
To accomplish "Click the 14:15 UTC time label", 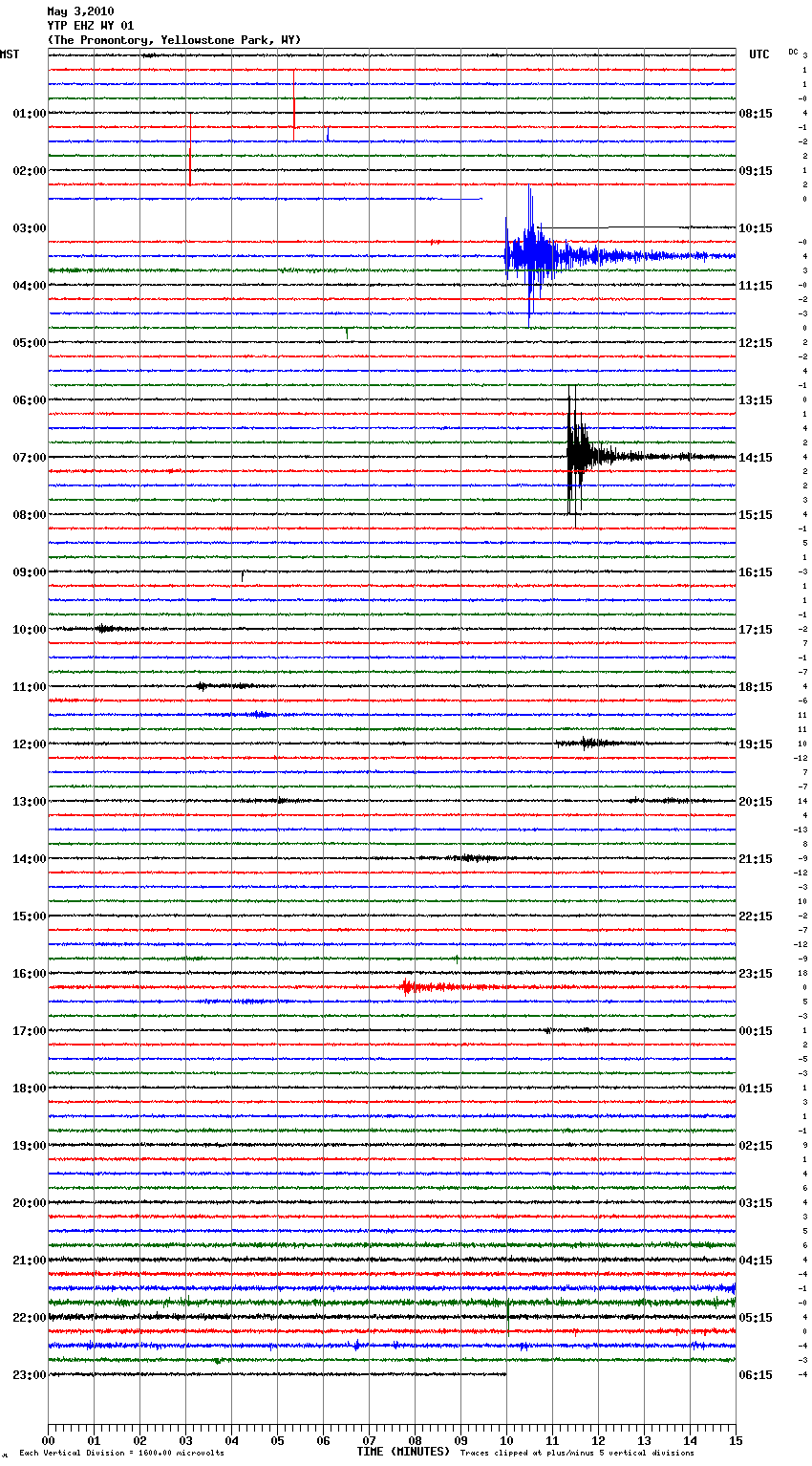I will coord(756,458).
